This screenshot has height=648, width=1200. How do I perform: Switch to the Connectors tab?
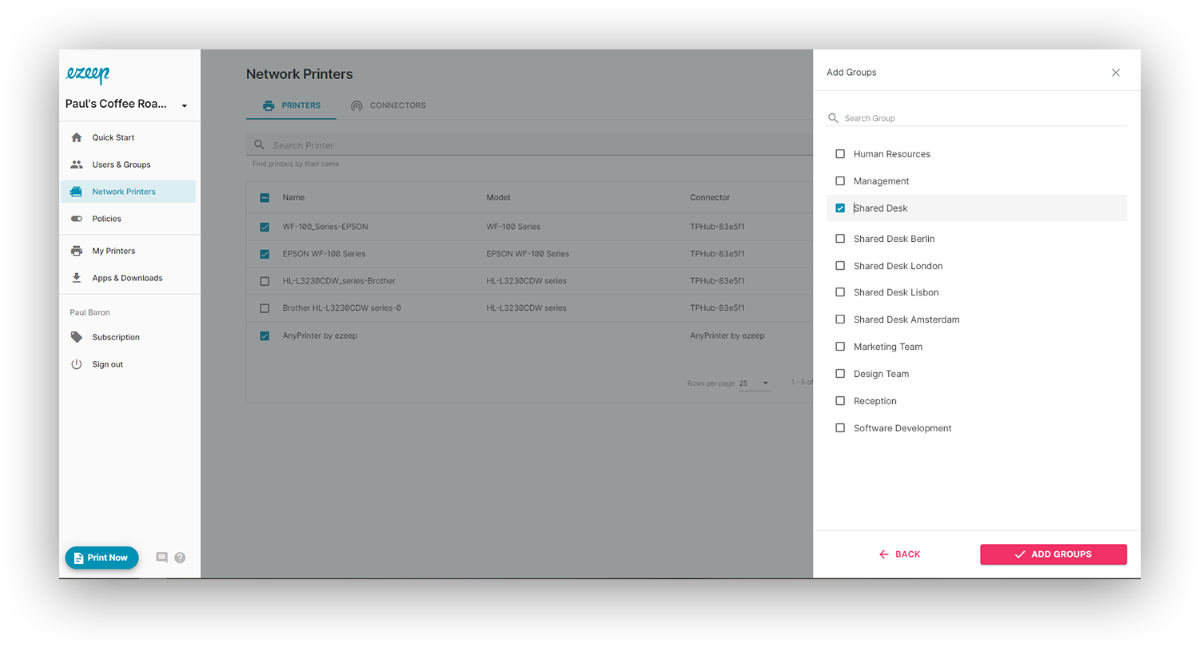coord(388,105)
